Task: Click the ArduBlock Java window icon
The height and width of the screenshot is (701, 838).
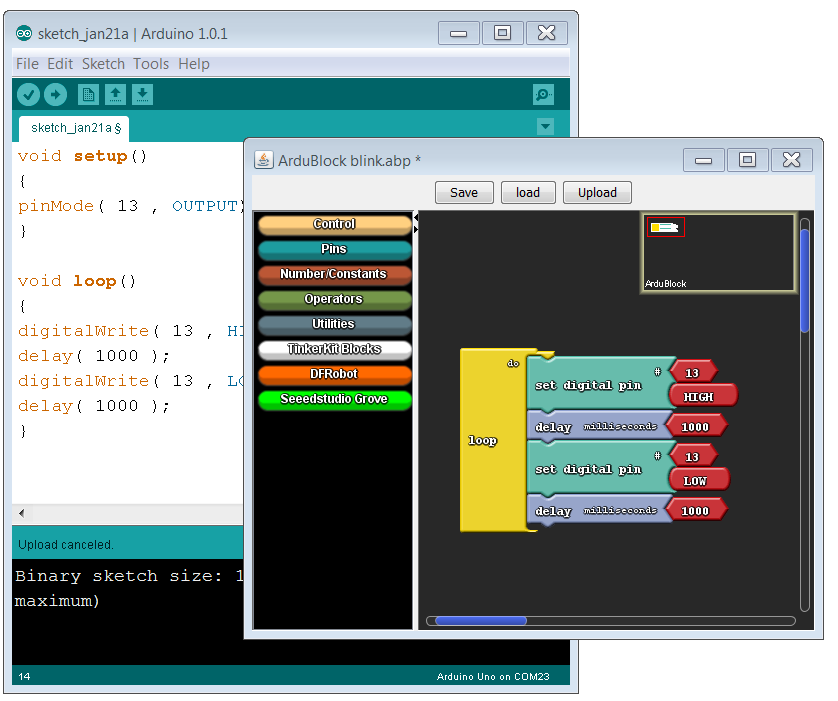Action: pyautogui.click(x=264, y=160)
